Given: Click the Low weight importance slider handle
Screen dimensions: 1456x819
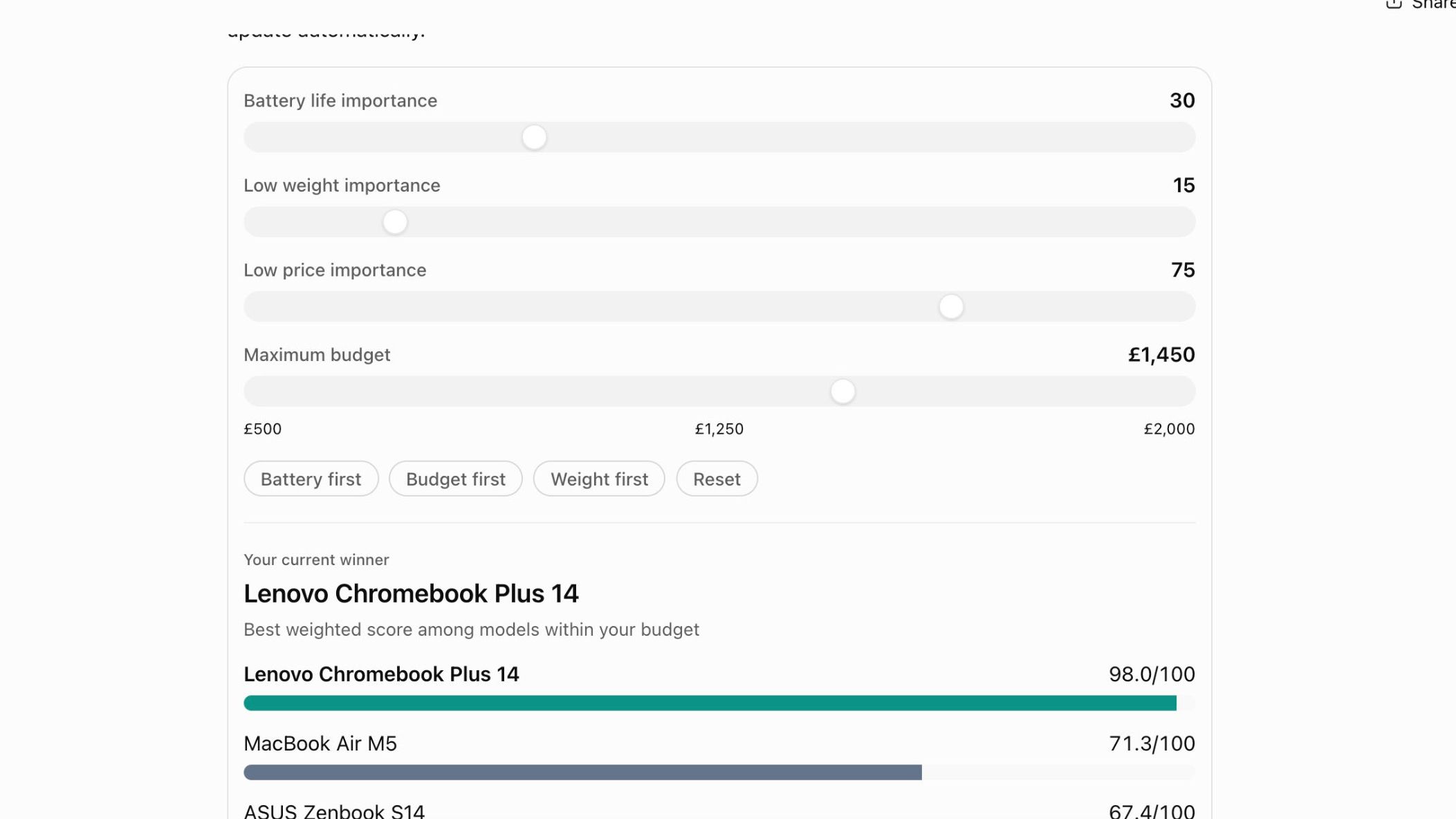Looking at the screenshot, I should click(x=395, y=222).
